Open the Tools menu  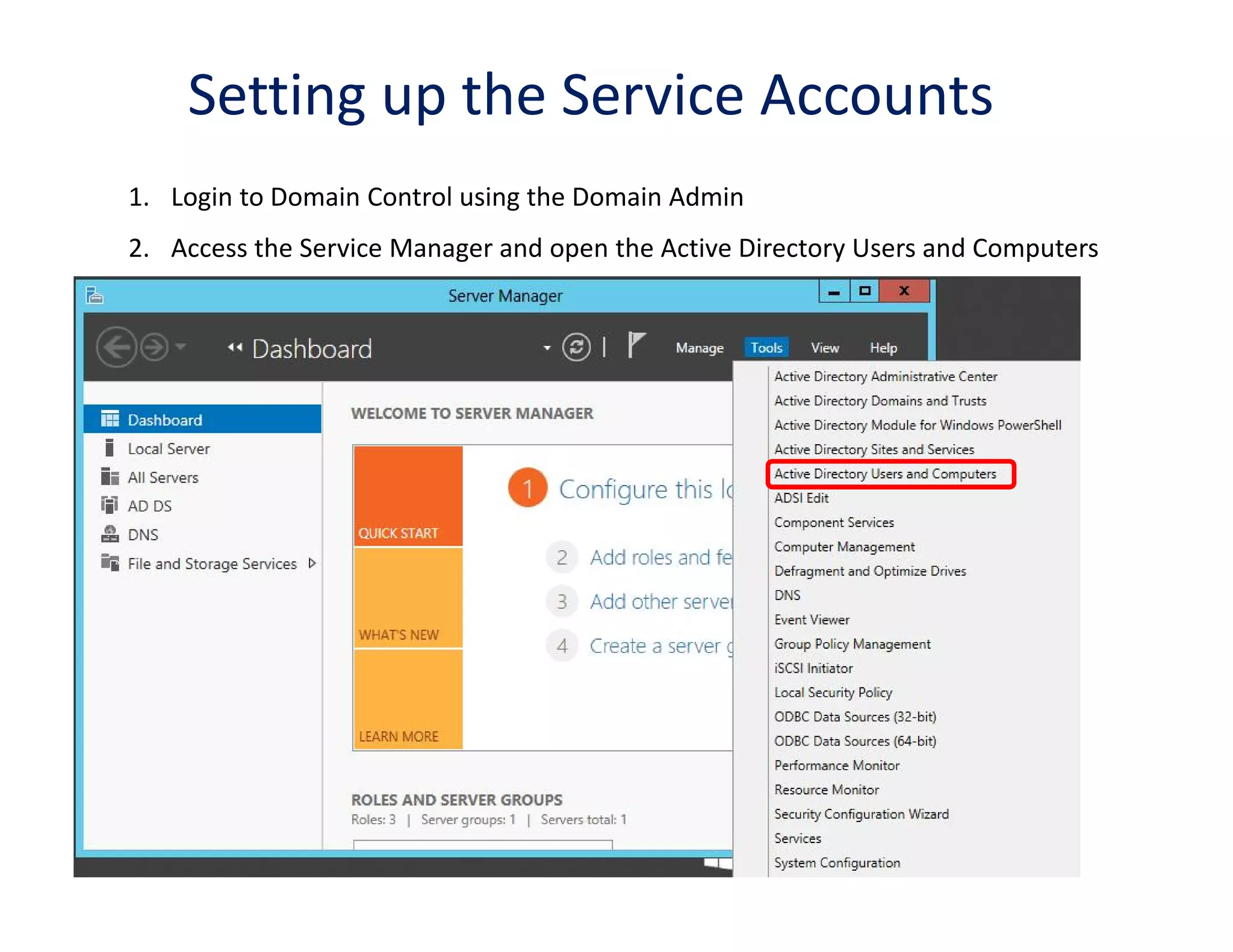tap(766, 348)
